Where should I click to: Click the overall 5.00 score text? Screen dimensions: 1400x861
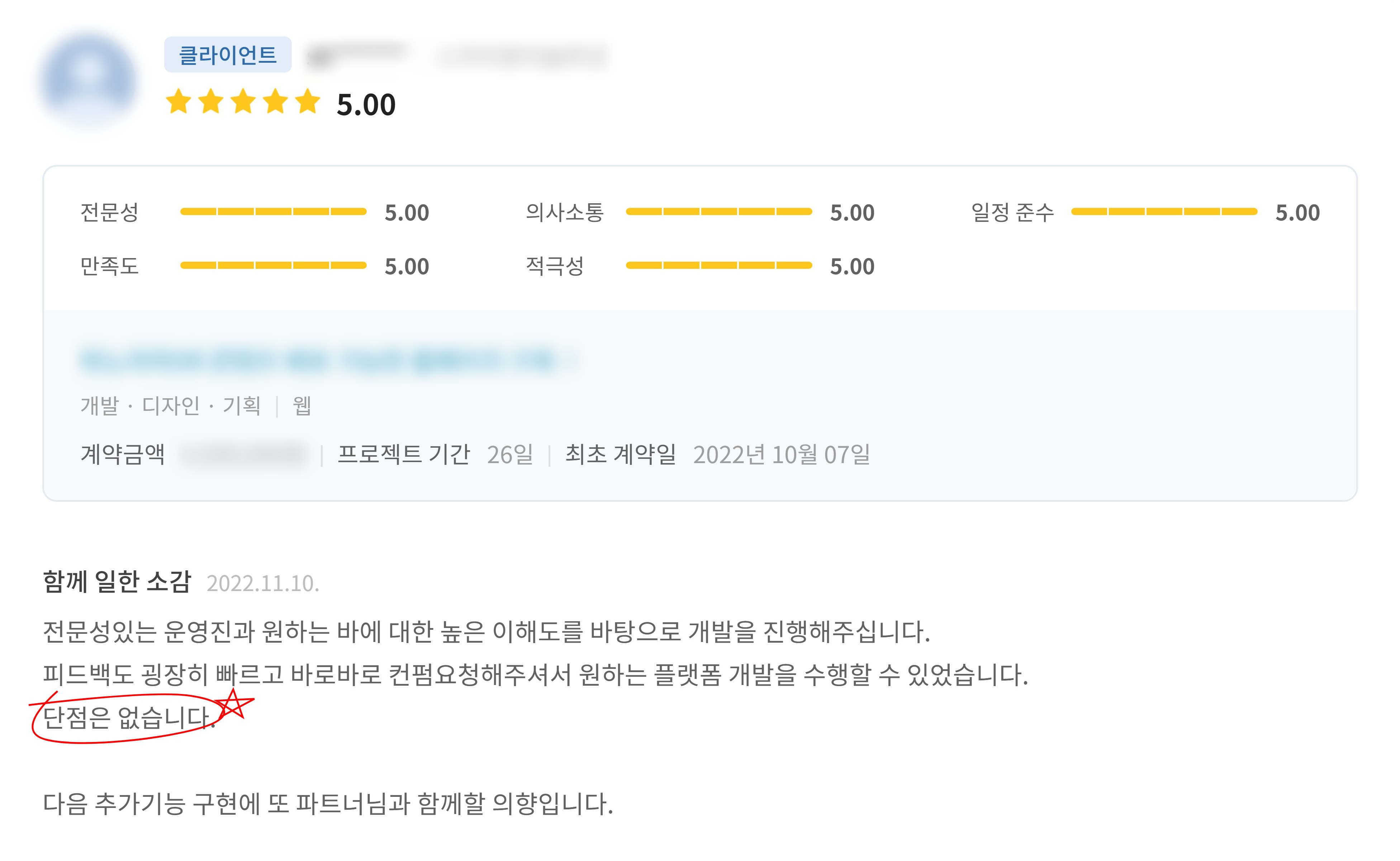[366, 105]
